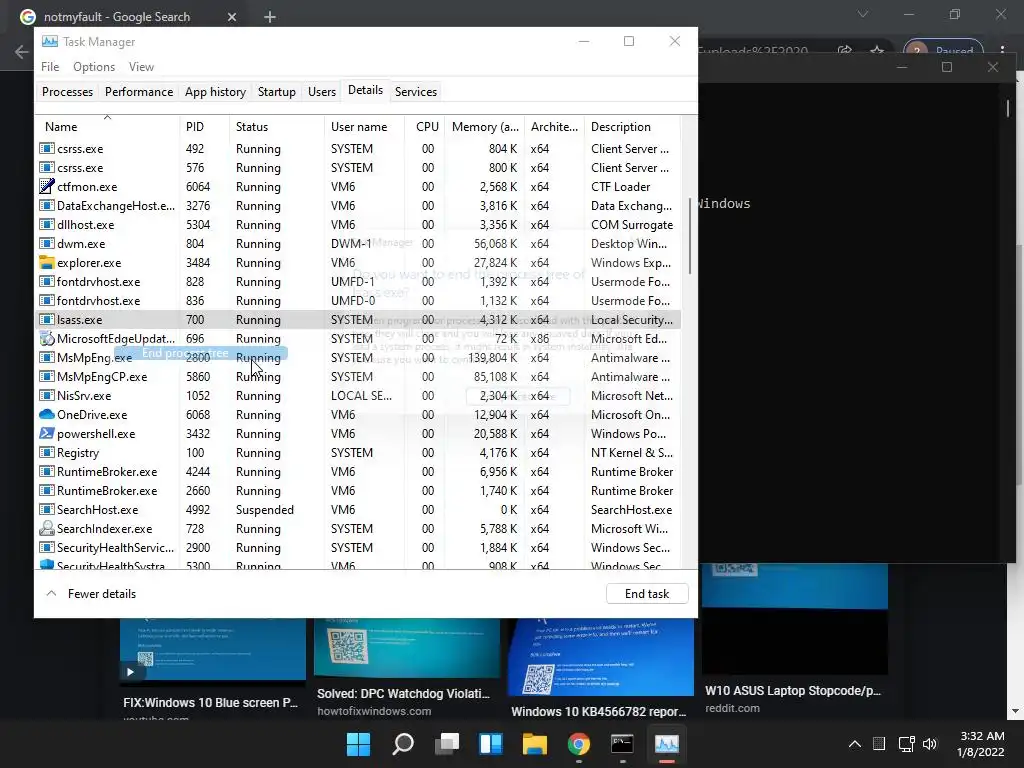The image size is (1024, 768).
Task: Sort by the CPU column header
Action: click(424, 127)
